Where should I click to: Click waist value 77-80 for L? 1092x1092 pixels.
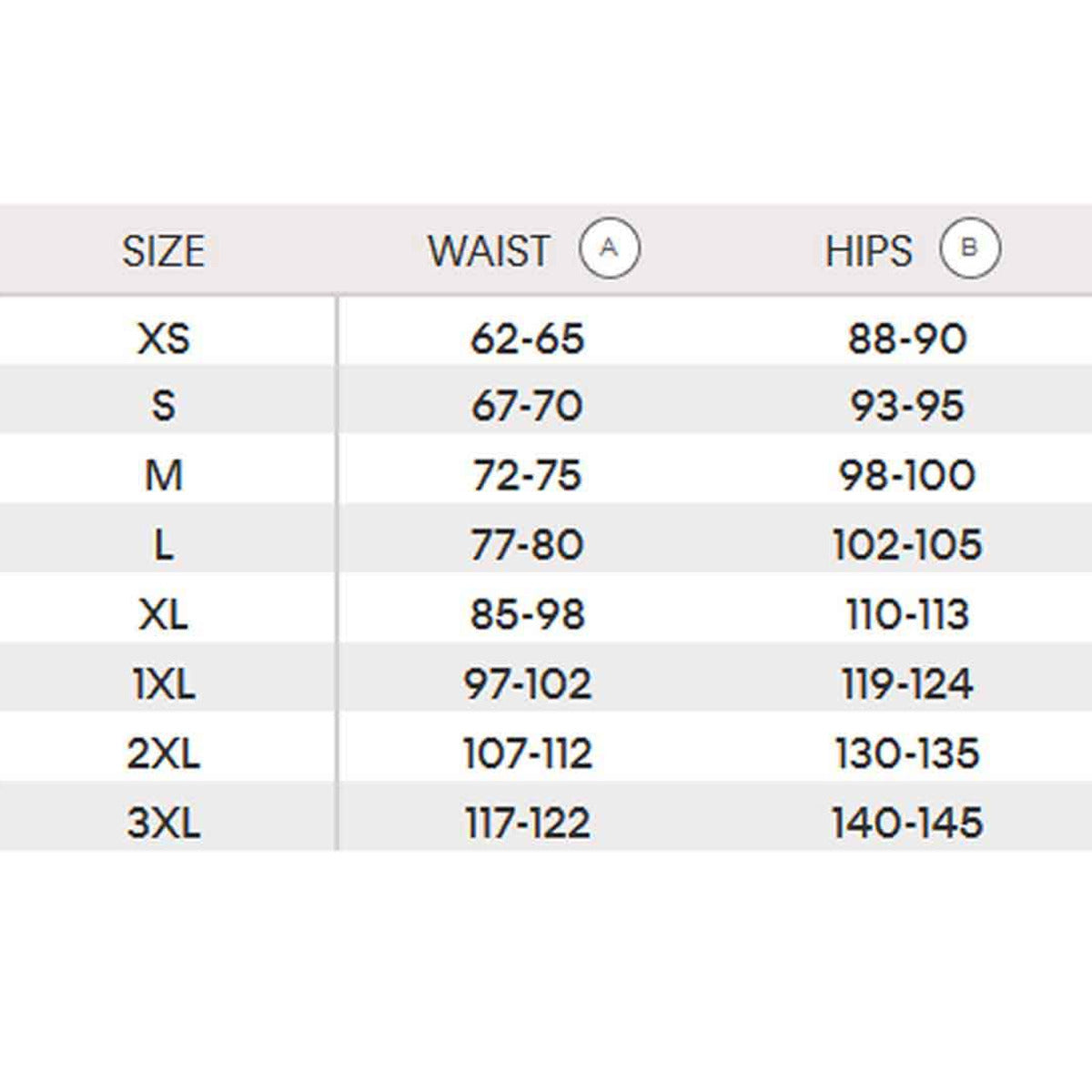(x=527, y=545)
